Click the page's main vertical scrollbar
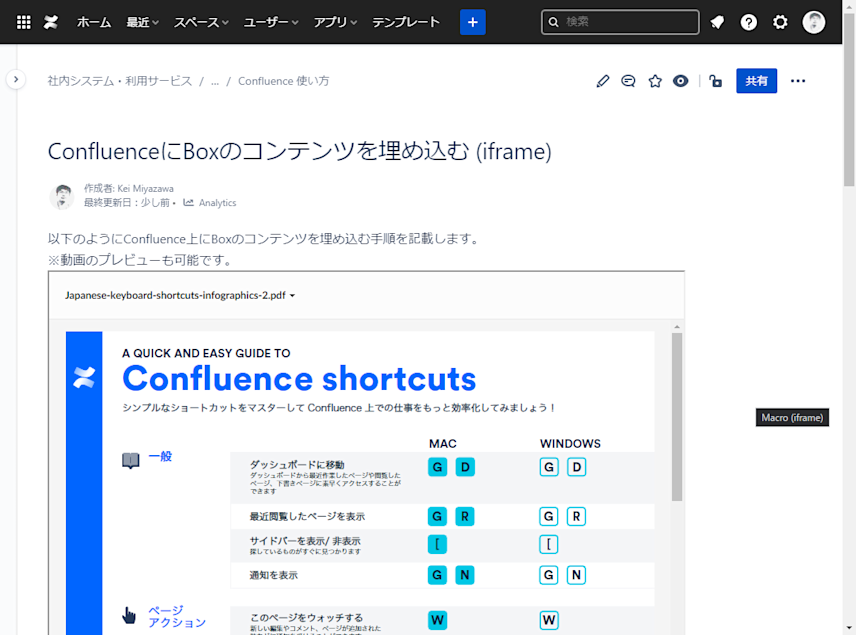This screenshot has height=635, width=856. coord(849,101)
